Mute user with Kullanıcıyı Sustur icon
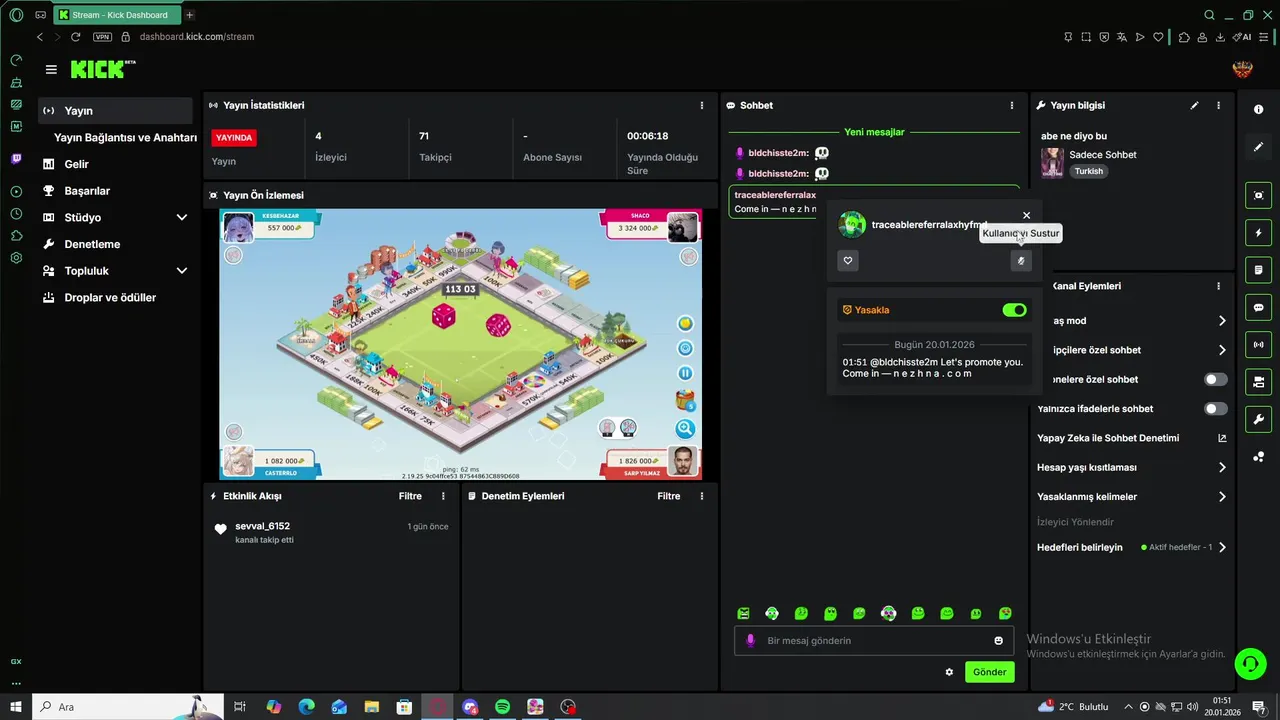Screen dimensions: 1280x720 pos(1021,261)
